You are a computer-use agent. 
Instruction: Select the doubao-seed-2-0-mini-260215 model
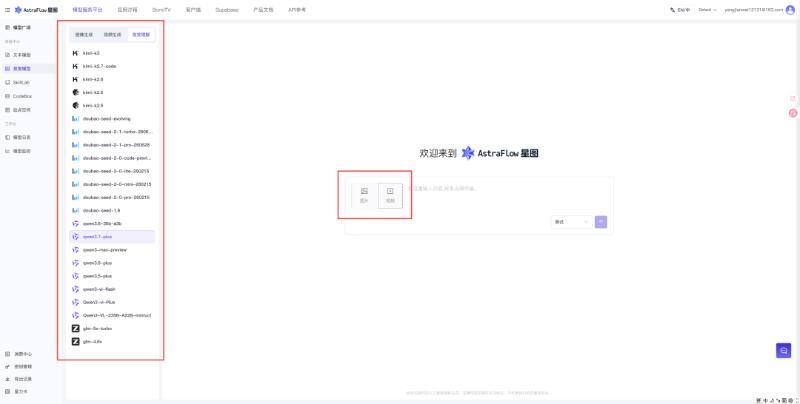coord(112,184)
